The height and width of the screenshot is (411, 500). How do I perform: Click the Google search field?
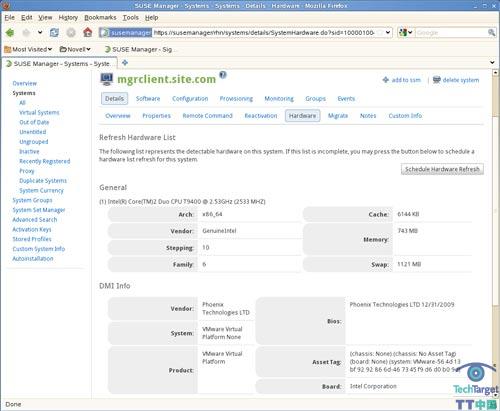click(x=451, y=32)
